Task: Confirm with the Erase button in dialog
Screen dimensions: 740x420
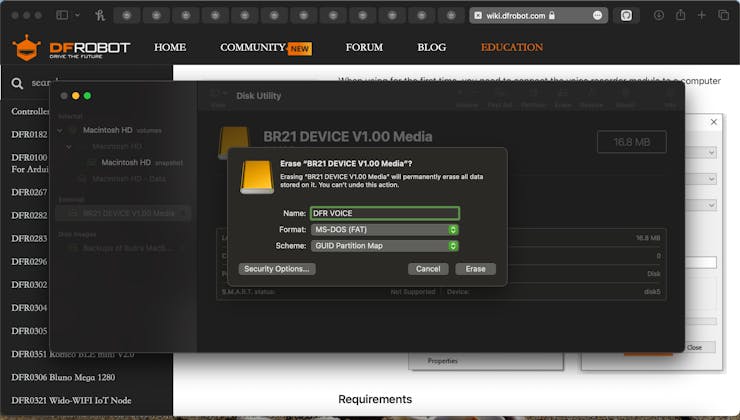Action: click(475, 269)
